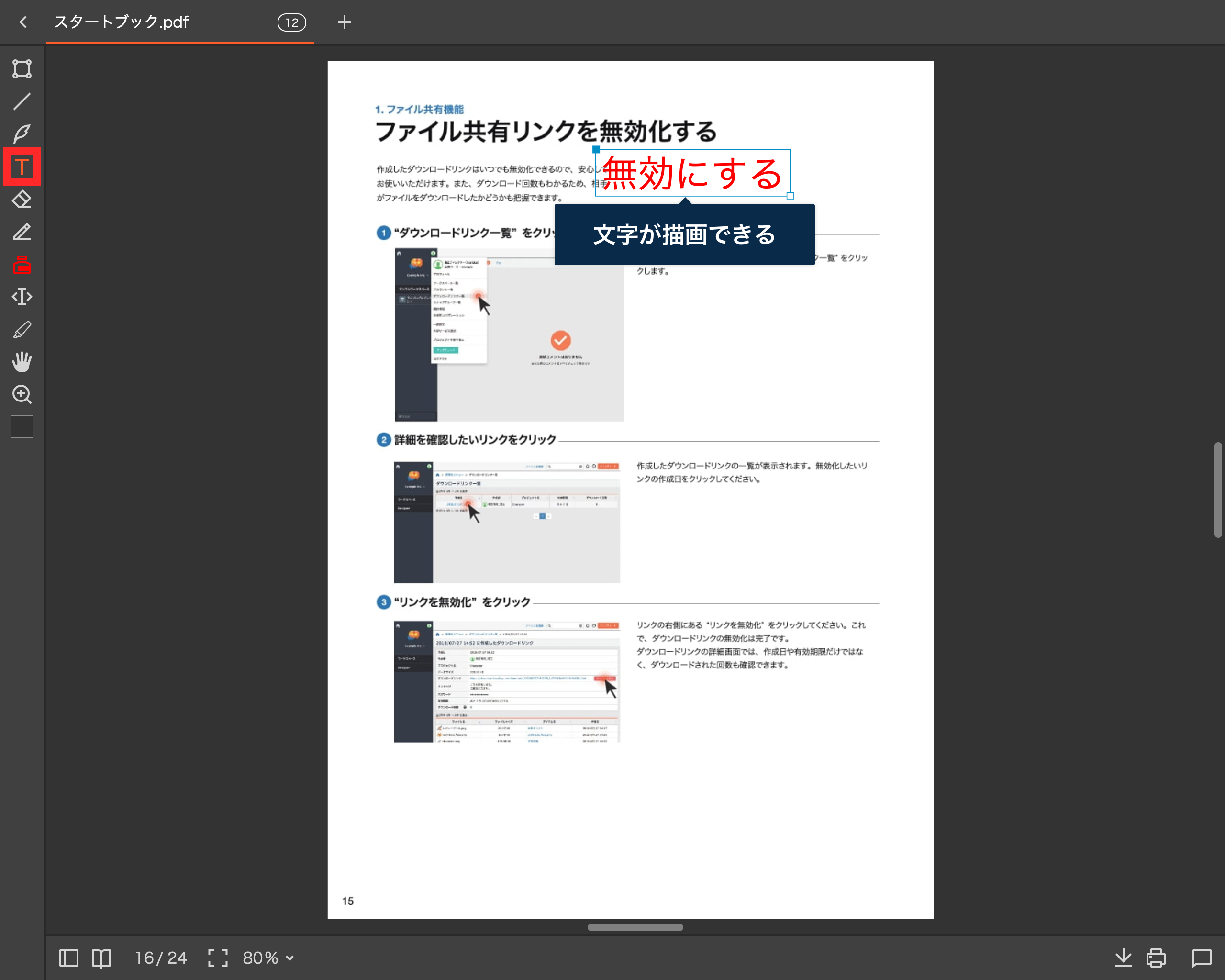Toggle two-page spread view
This screenshot has width=1225, height=980.
pyautogui.click(x=101, y=958)
